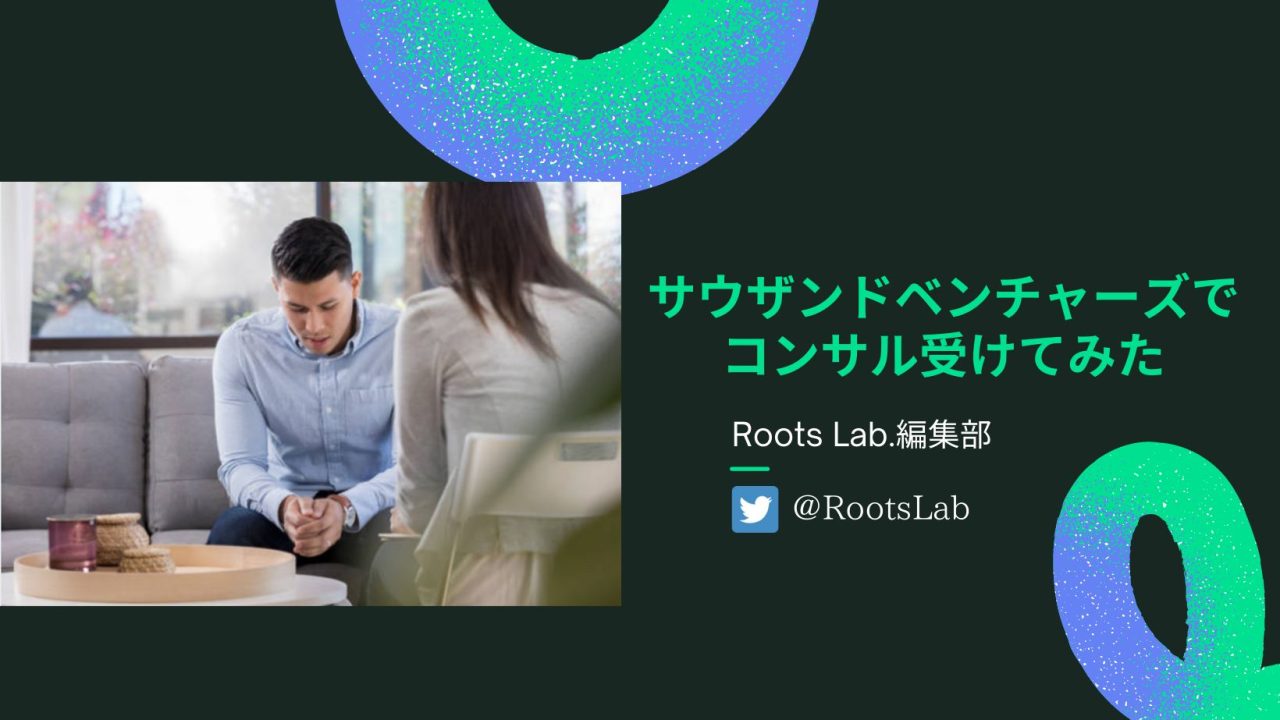1280x720 pixels.
Task: Click the purple candle glass on tray
Action: pyautogui.click(x=72, y=543)
